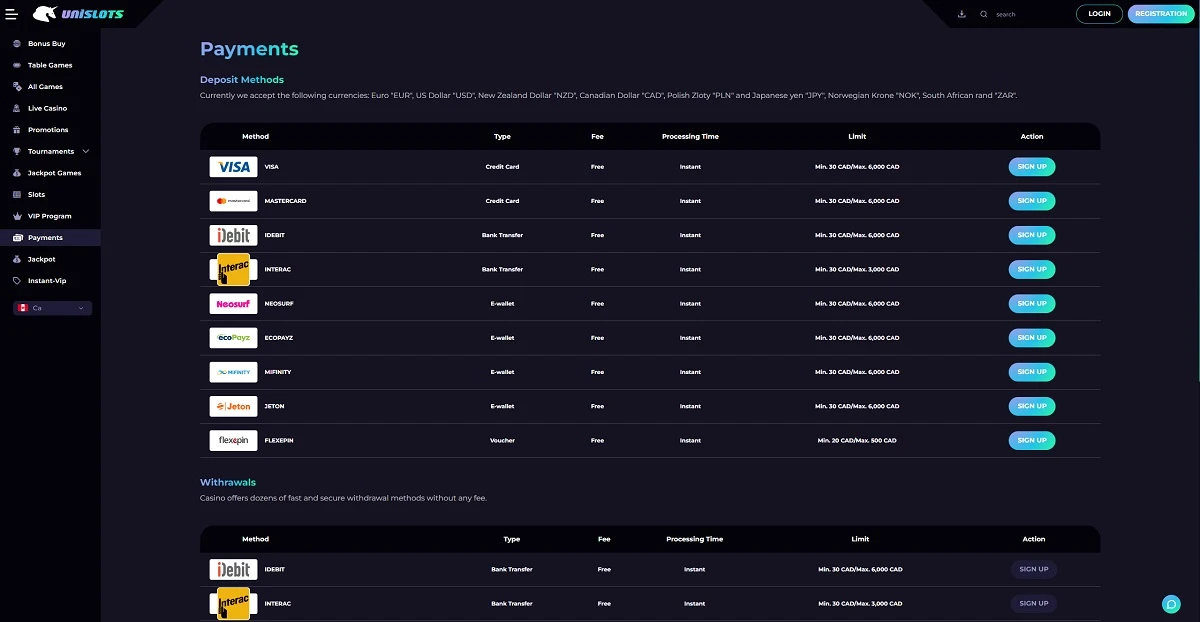Click the "Processing Time" deposit table header
This screenshot has height=622, width=1200.
coord(690,136)
